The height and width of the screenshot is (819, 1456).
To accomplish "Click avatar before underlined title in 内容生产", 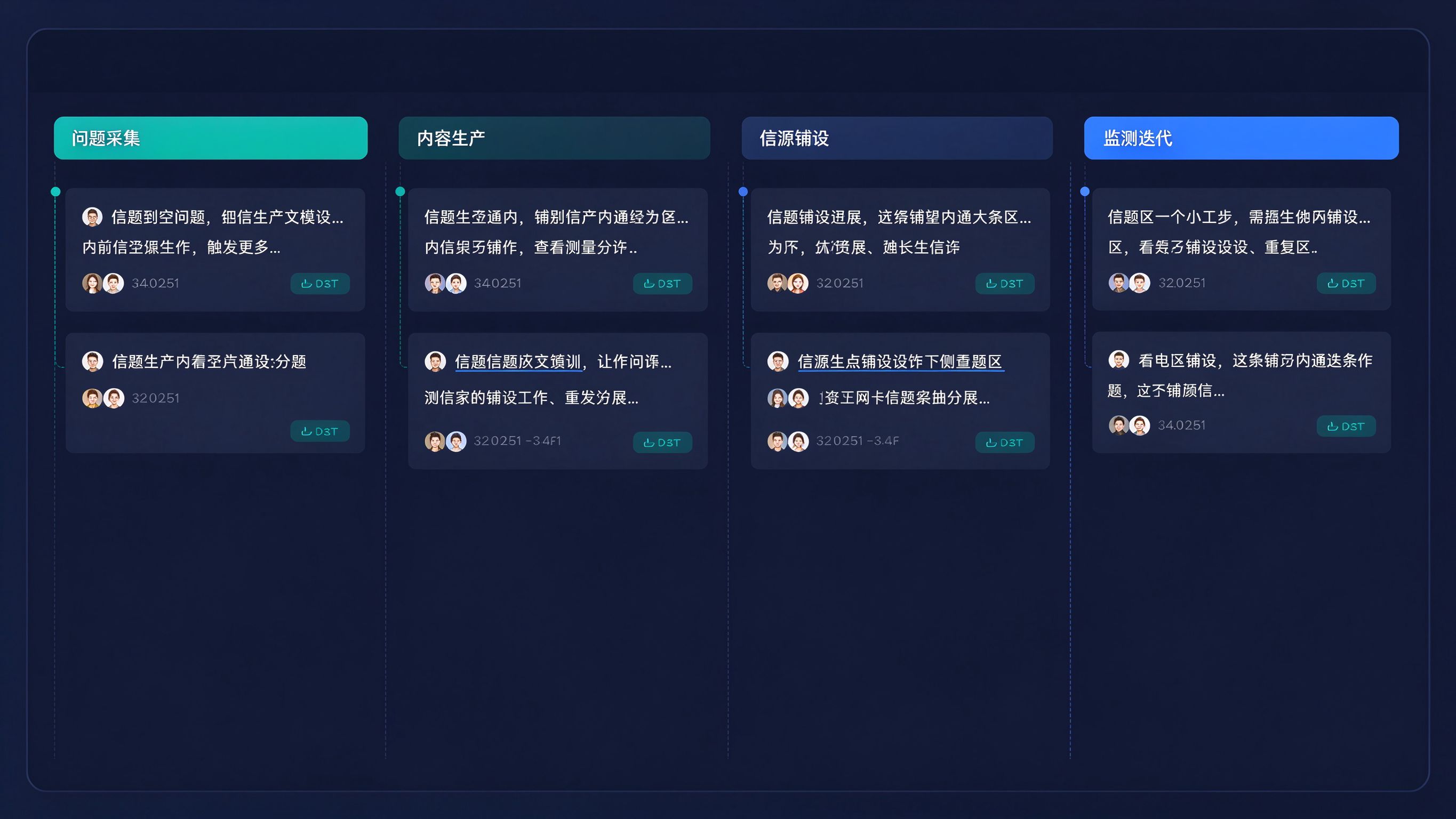I will (435, 361).
